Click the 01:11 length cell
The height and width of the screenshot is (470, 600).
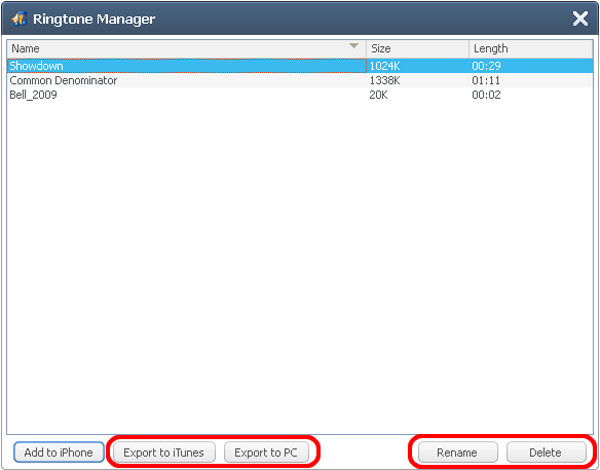tap(486, 81)
